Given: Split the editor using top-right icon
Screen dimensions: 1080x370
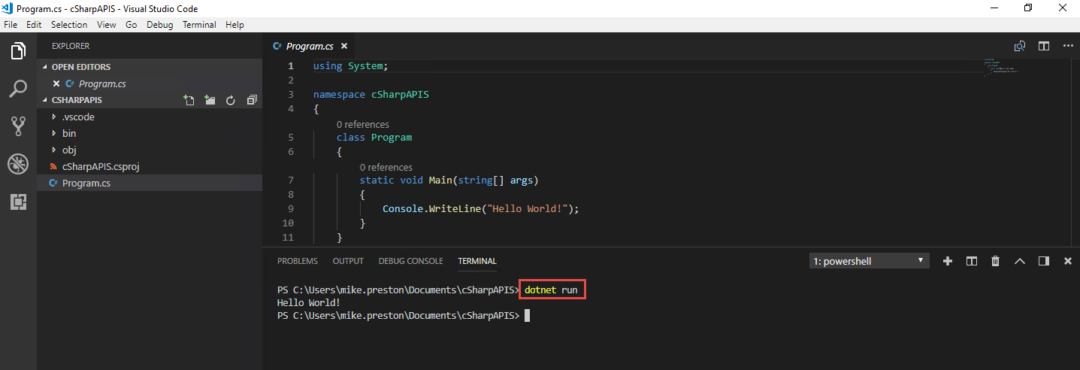Looking at the screenshot, I should (x=1044, y=46).
